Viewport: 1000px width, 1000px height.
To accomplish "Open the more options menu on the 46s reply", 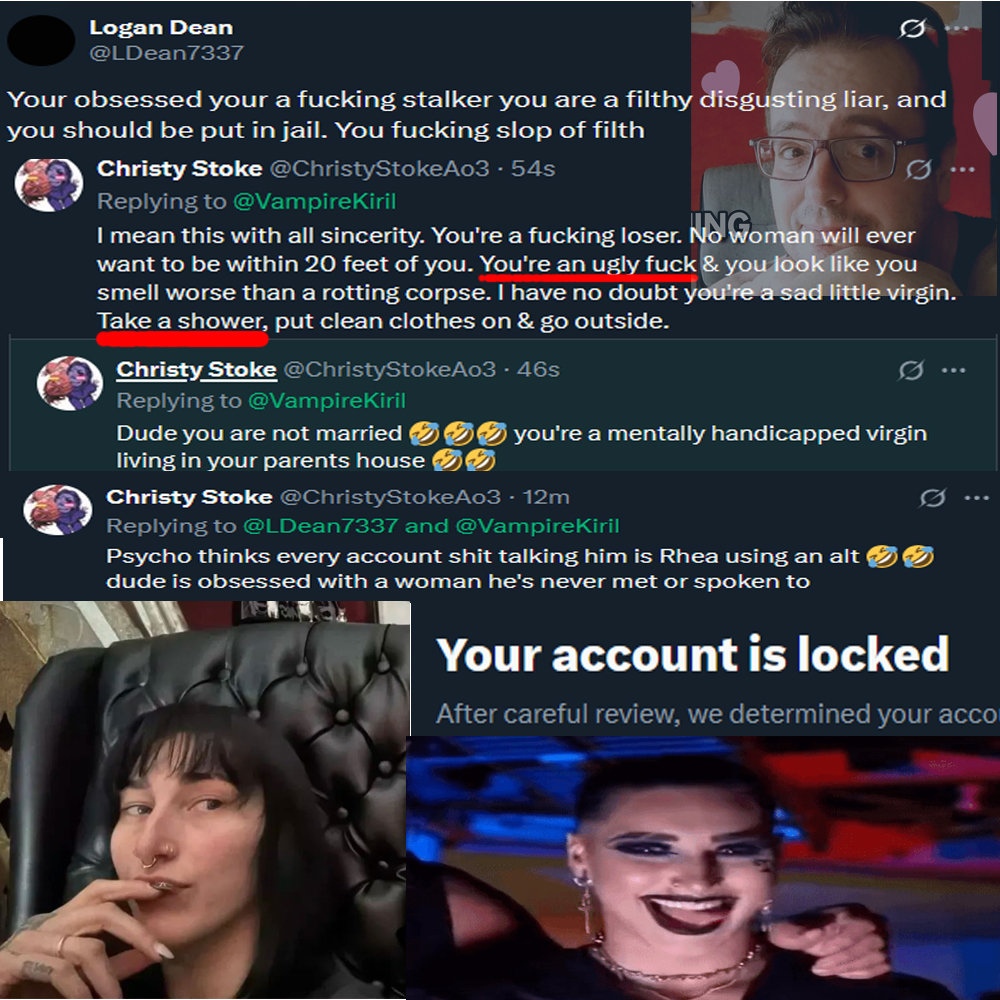I will tap(953, 371).
